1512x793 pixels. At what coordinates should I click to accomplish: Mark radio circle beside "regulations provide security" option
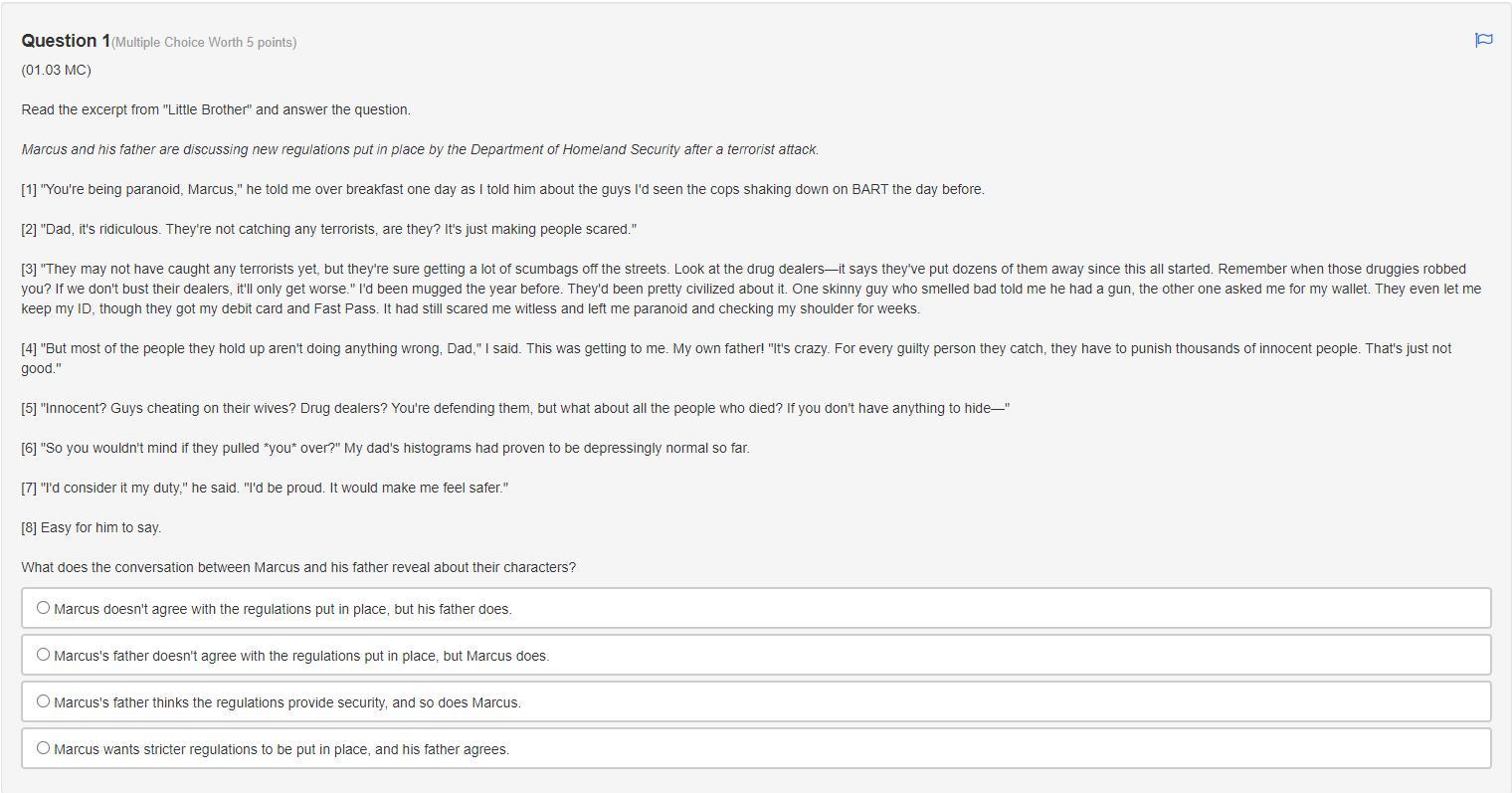point(43,701)
